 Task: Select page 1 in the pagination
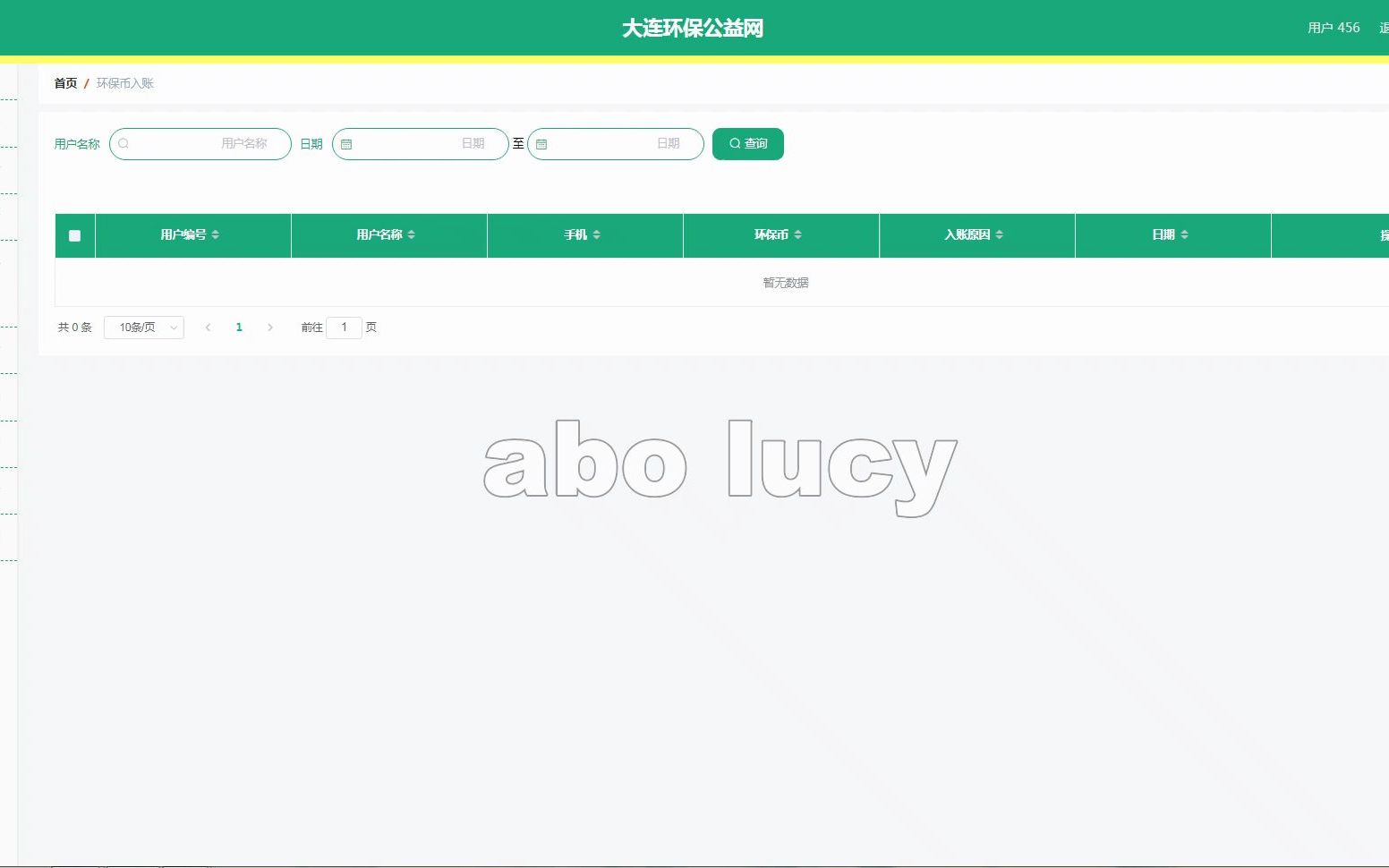239,328
